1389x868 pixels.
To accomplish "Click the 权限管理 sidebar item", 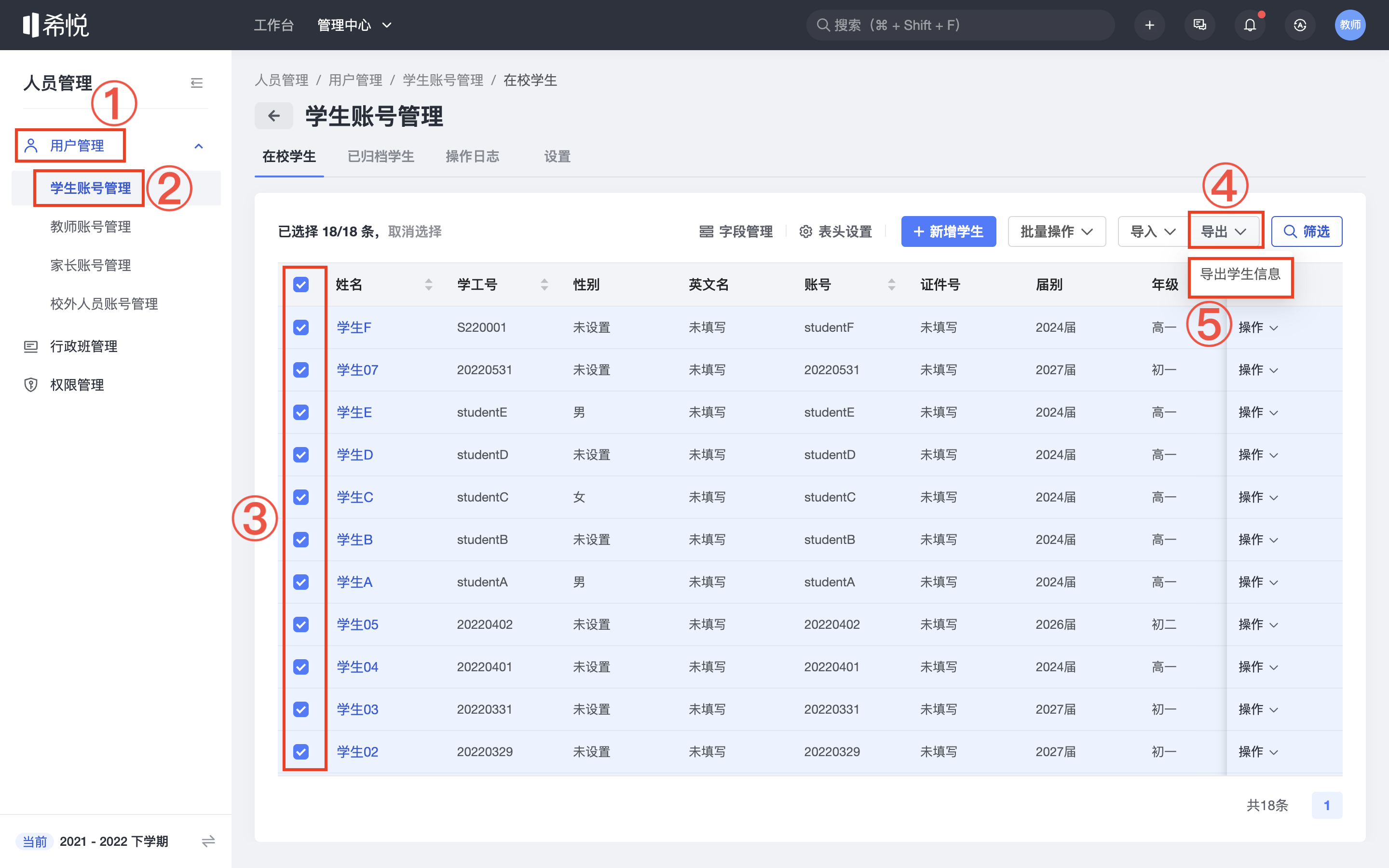I will pos(76,385).
